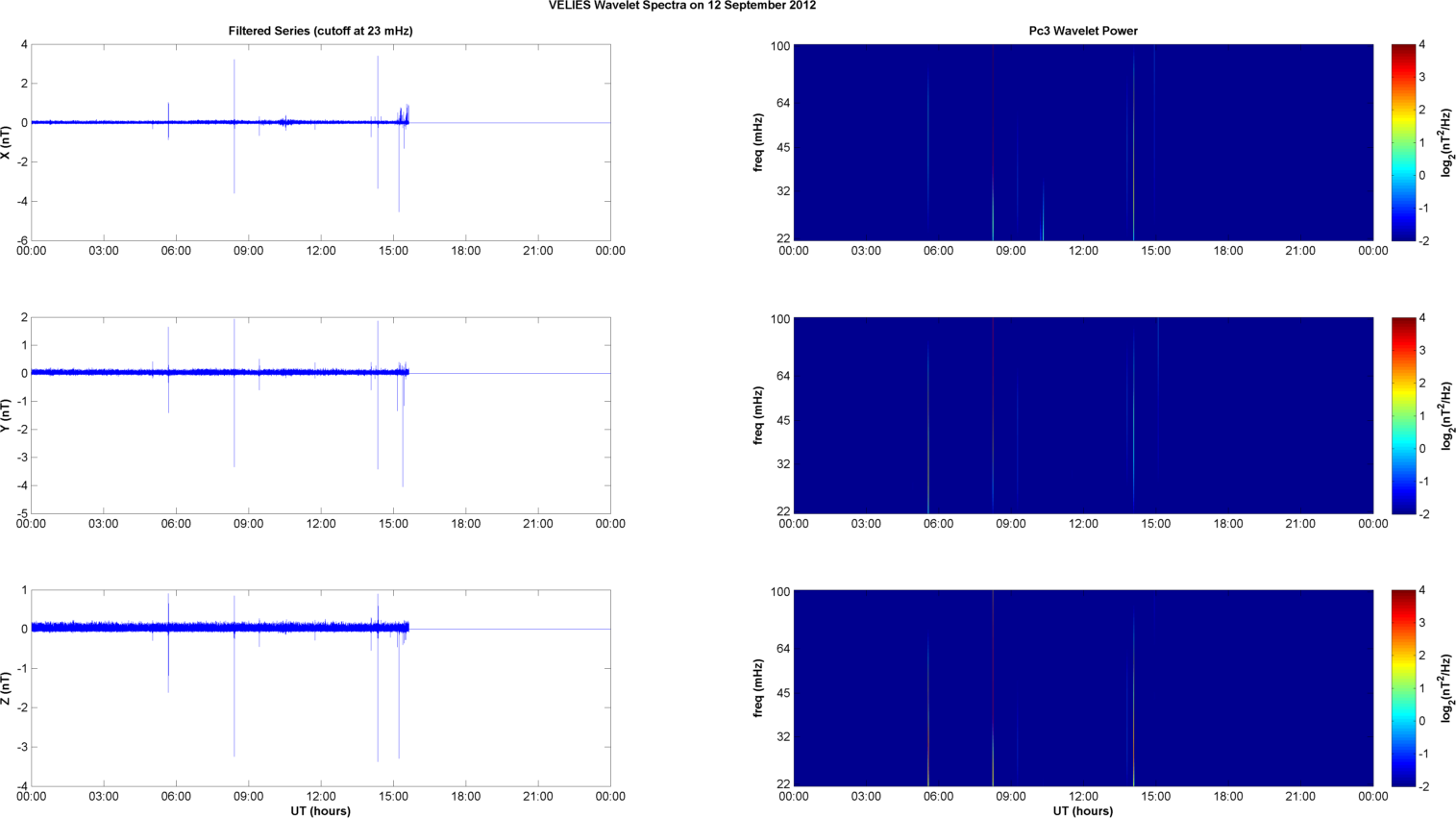Click the 'Y (nT)' axis label
Screen dimensions: 1456x818
tap(6, 415)
